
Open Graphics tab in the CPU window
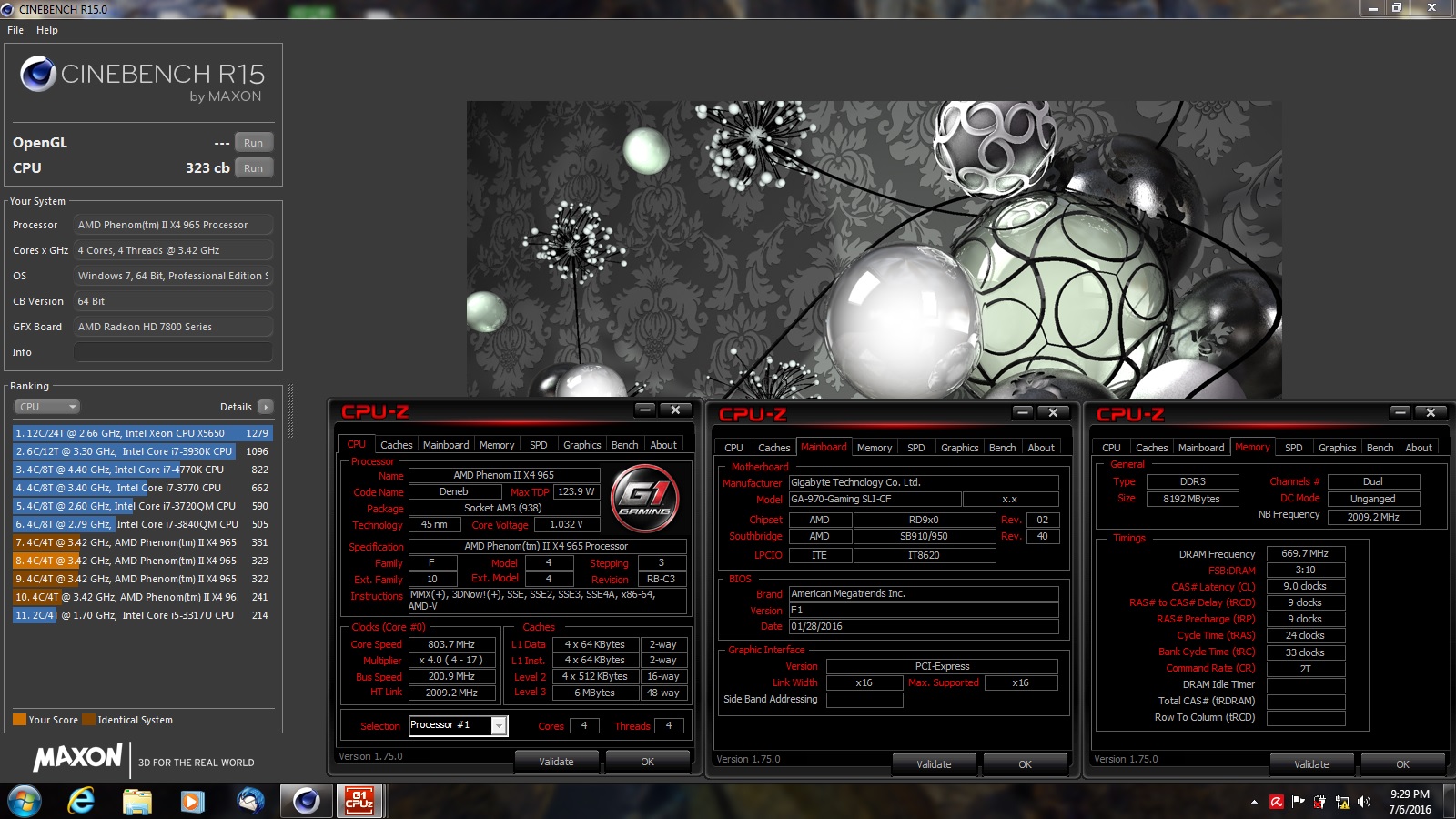pos(581,445)
